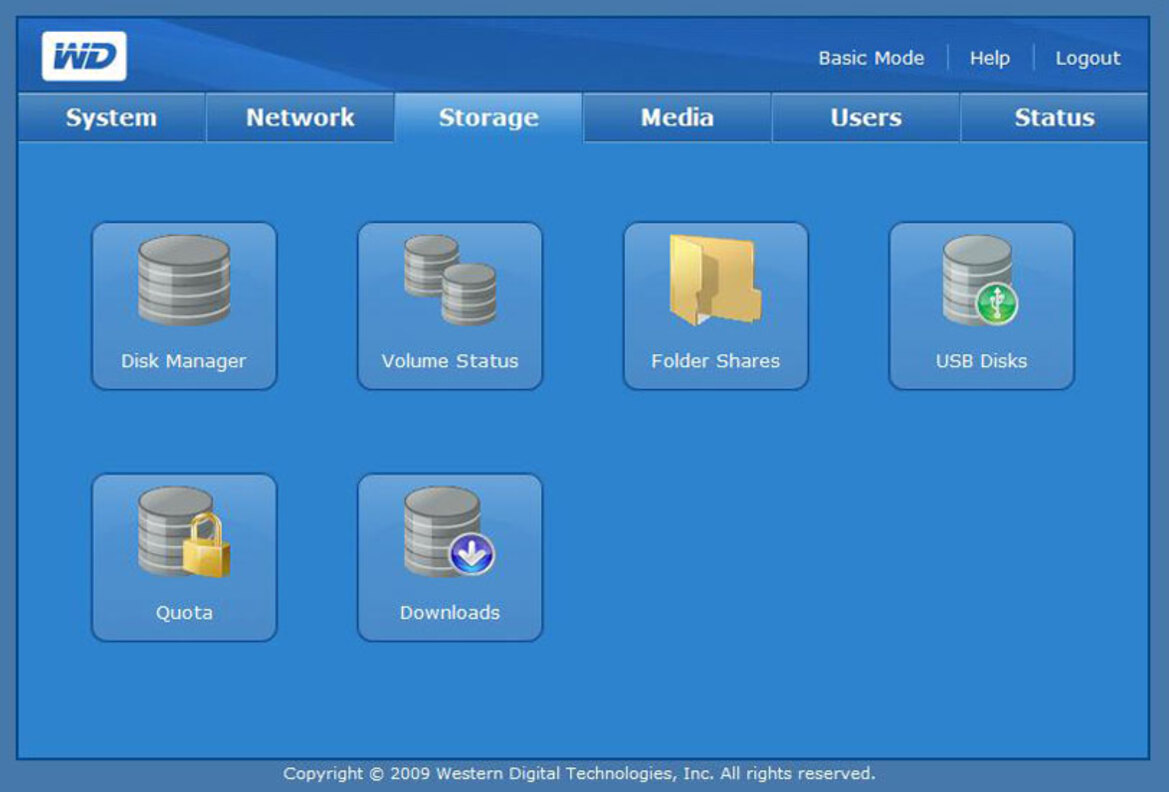
Task: Click the WD logo
Action: click(84, 55)
